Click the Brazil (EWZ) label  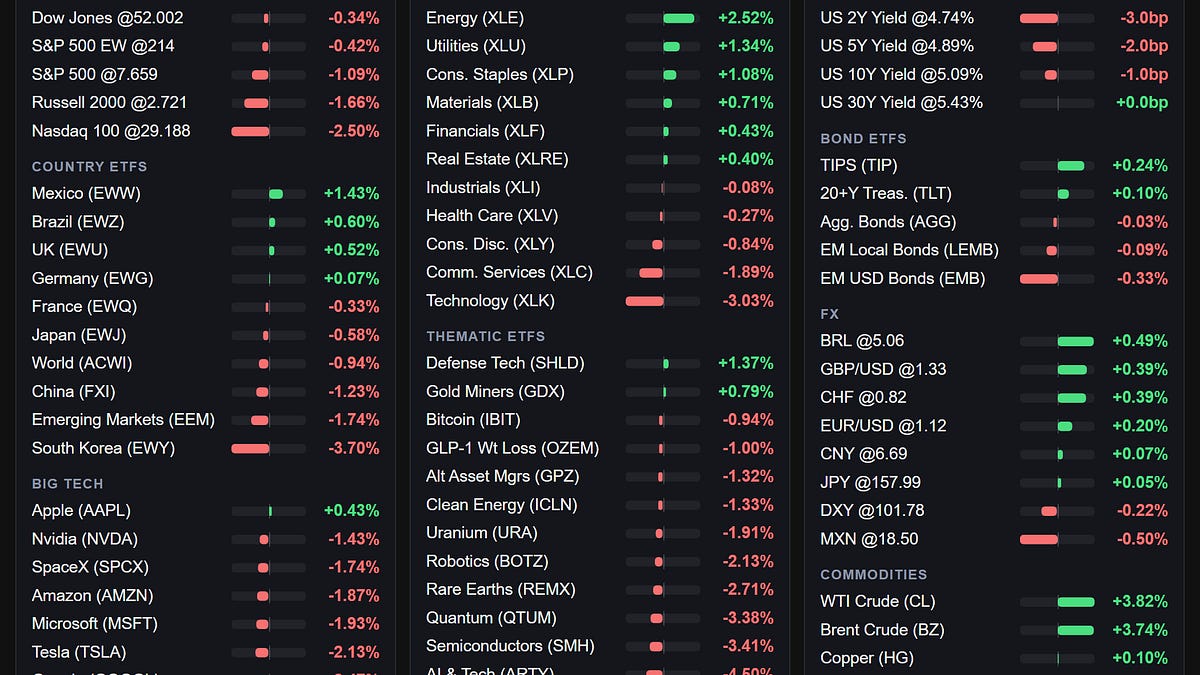[x=78, y=222]
